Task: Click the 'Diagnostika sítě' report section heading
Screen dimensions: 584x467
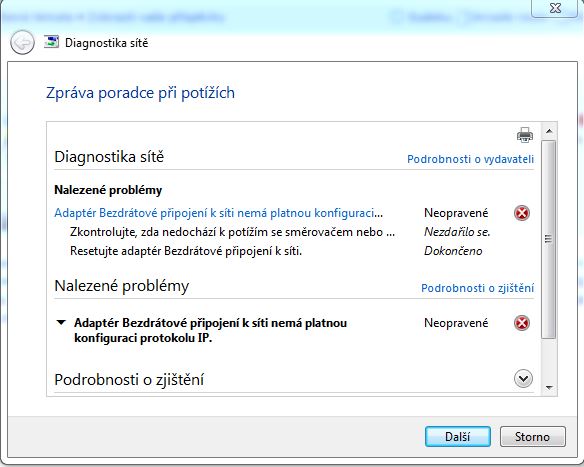Action: point(109,157)
